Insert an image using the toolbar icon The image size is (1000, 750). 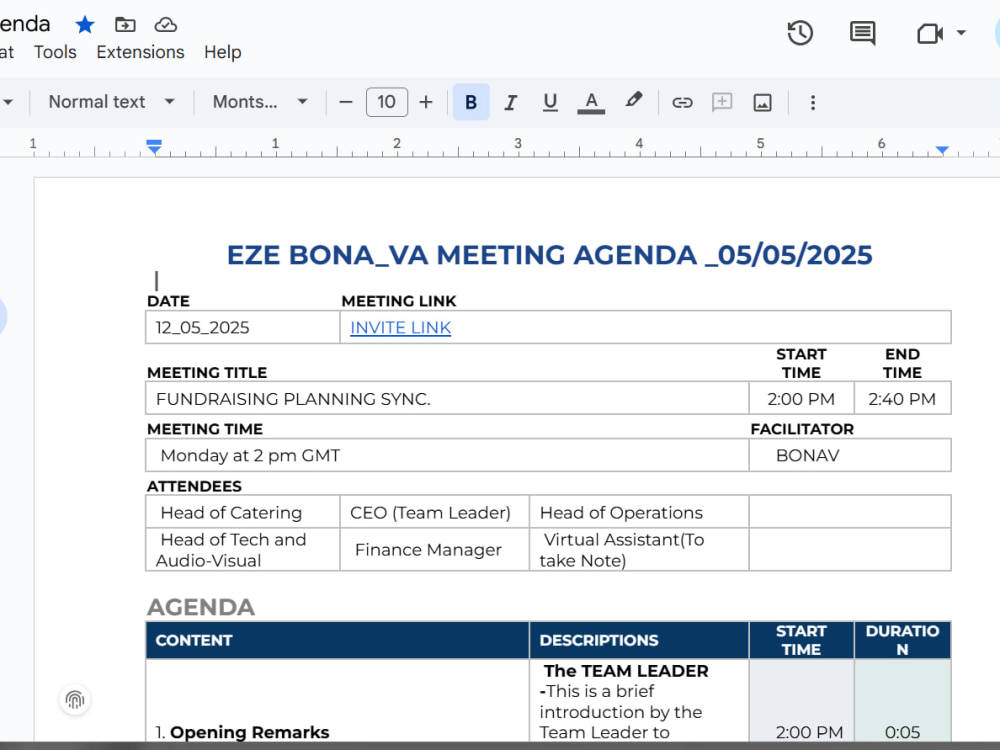(763, 103)
